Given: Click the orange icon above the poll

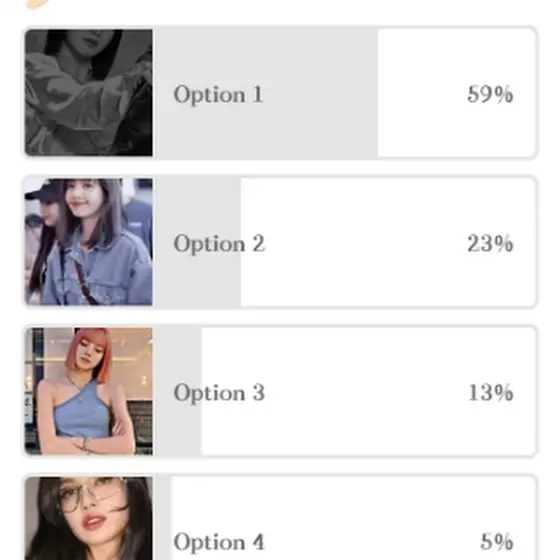Looking at the screenshot, I should (x=38, y=4).
